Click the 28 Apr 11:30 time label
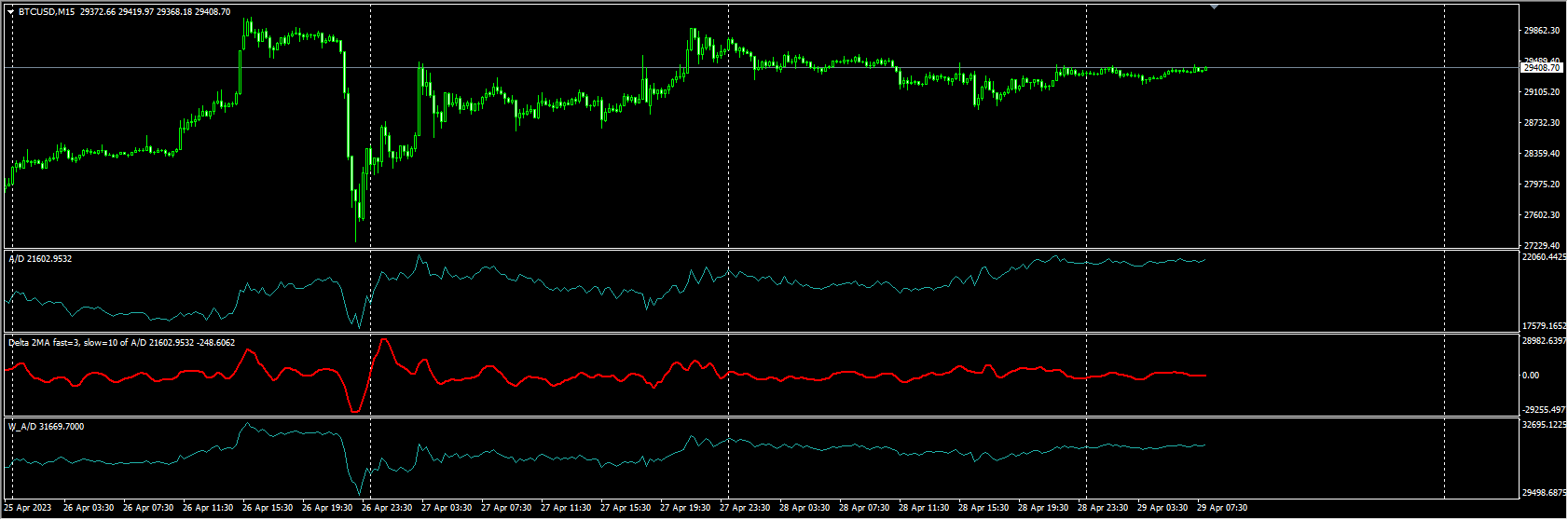The width and height of the screenshot is (1568, 520). point(924,509)
